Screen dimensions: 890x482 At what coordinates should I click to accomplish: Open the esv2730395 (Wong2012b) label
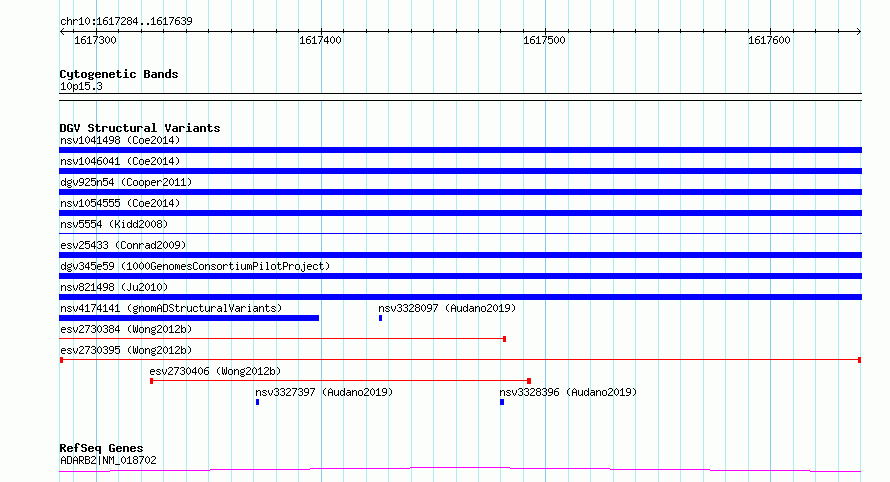[126, 350]
